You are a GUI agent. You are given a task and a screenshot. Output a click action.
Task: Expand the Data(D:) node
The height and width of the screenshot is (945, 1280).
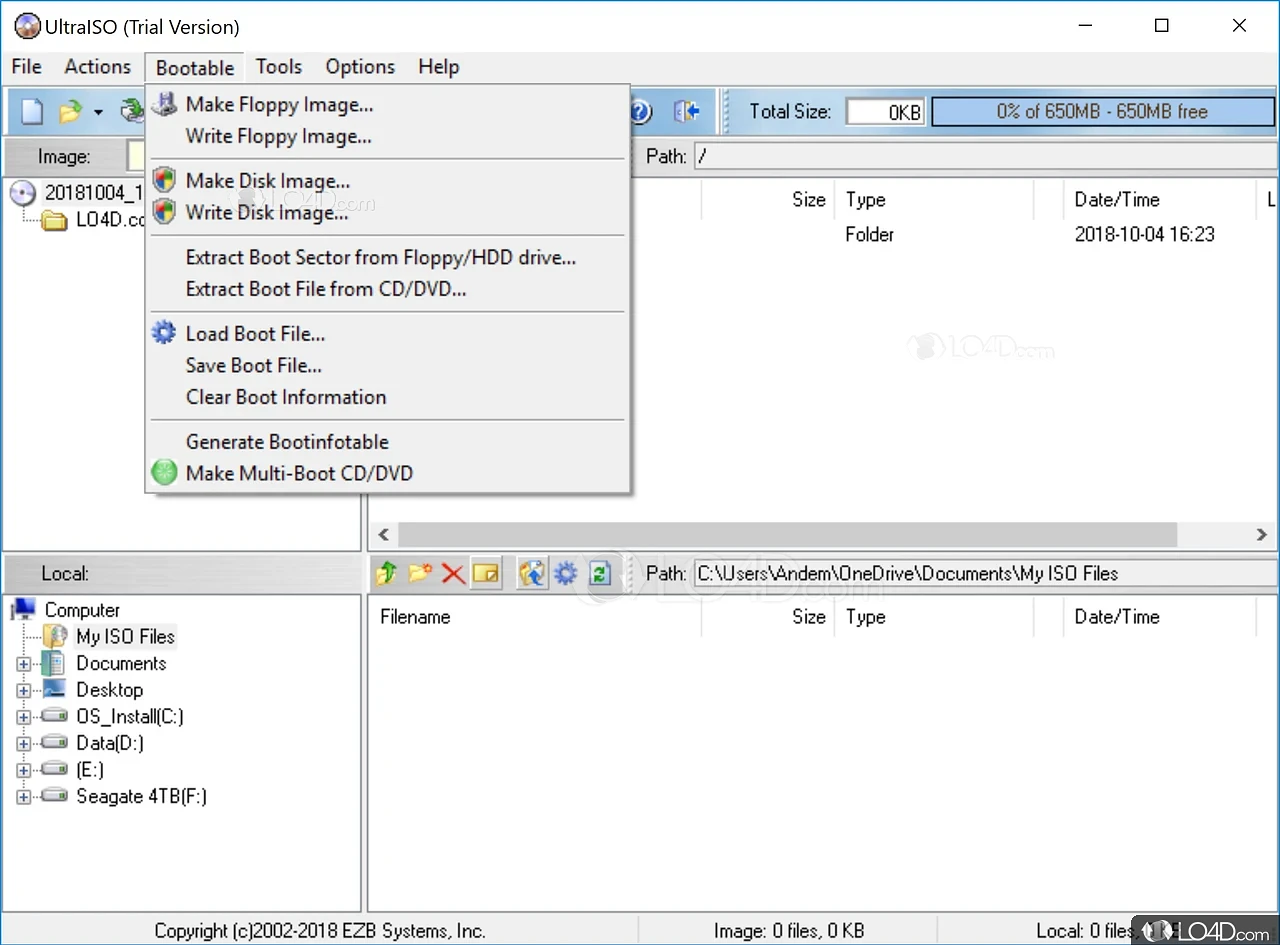(x=24, y=744)
